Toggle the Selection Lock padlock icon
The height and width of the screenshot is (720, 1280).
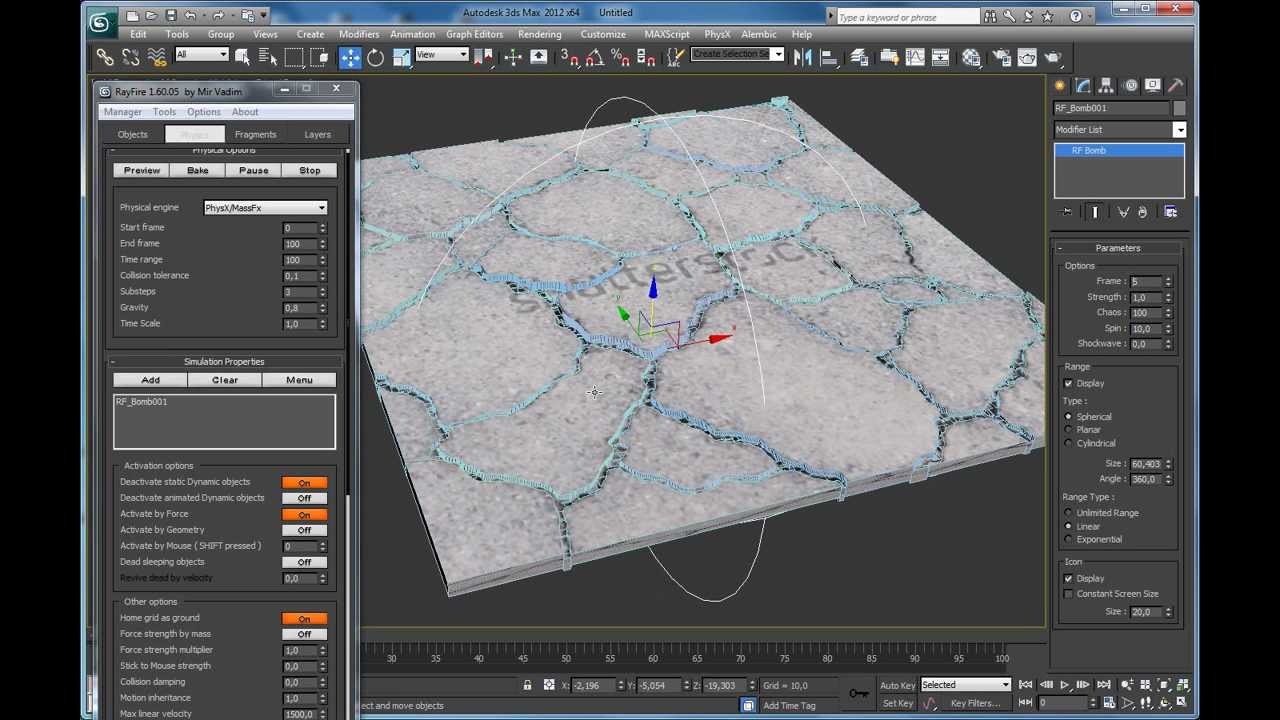[x=527, y=685]
